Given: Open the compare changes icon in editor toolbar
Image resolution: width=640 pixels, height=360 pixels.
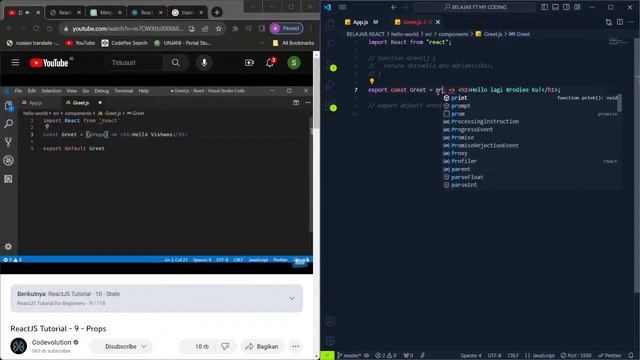Looking at the screenshot, I should [x=609, y=22].
